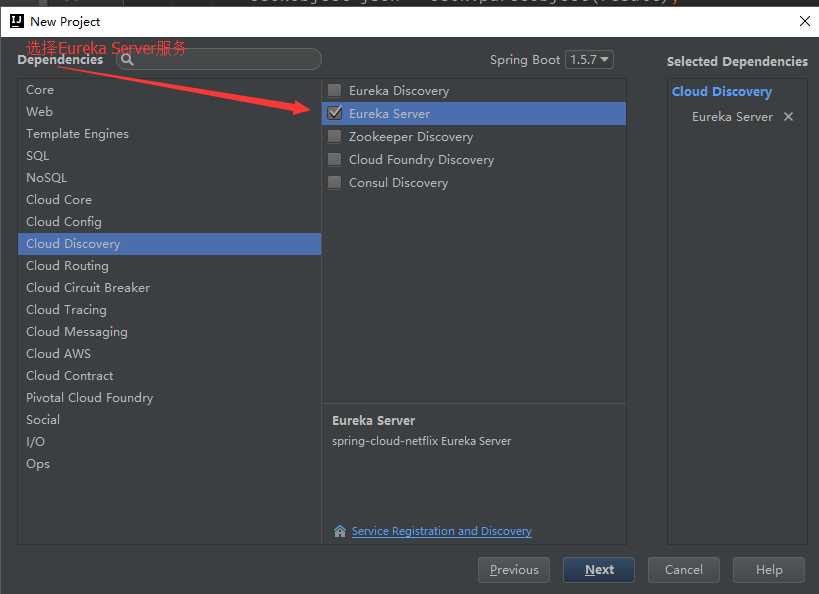Open the Cloud Circuit Breaker category
The width and height of the screenshot is (819, 594).
click(x=169, y=288)
